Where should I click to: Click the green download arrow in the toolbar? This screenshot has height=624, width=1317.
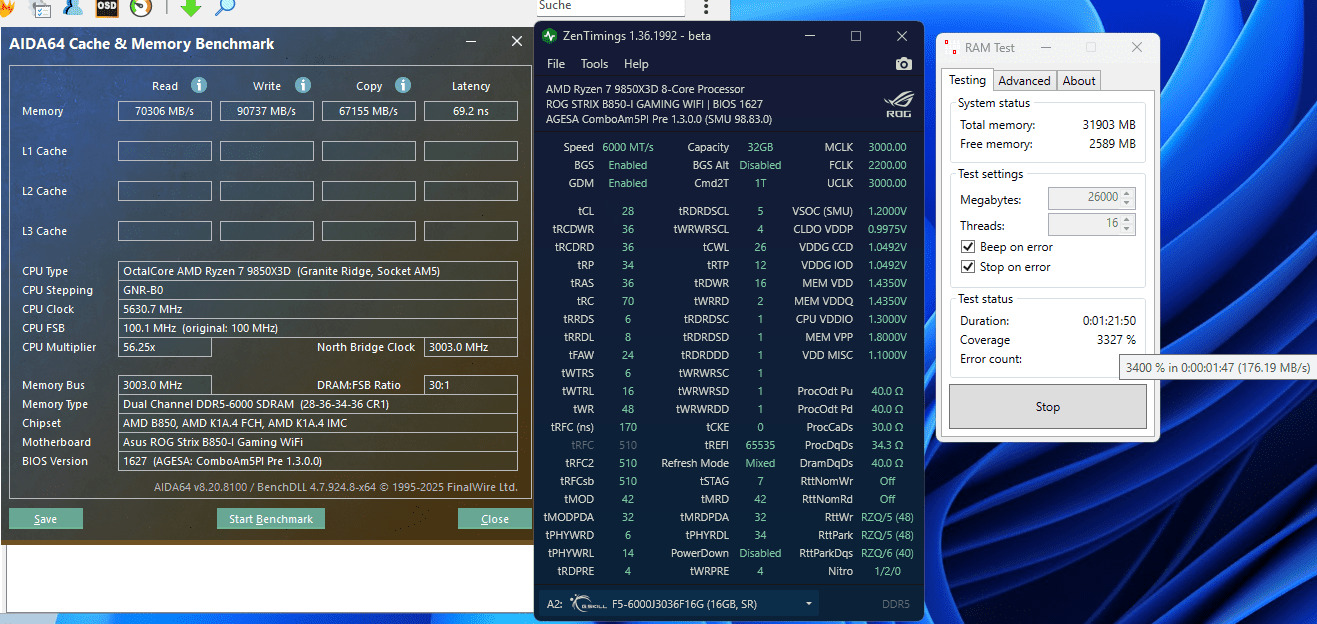190,8
